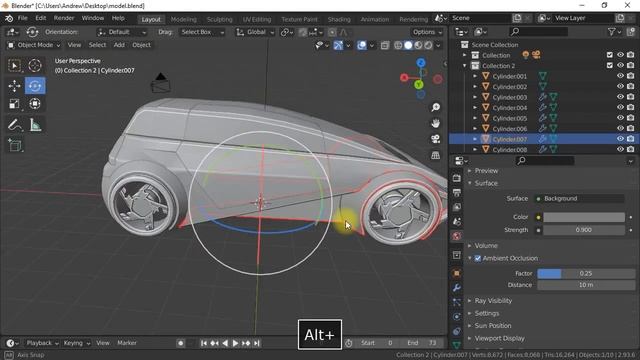Click the outliner search field
Image resolution: width=640 pixels, height=360 pixels.
click(x=539, y=32)
